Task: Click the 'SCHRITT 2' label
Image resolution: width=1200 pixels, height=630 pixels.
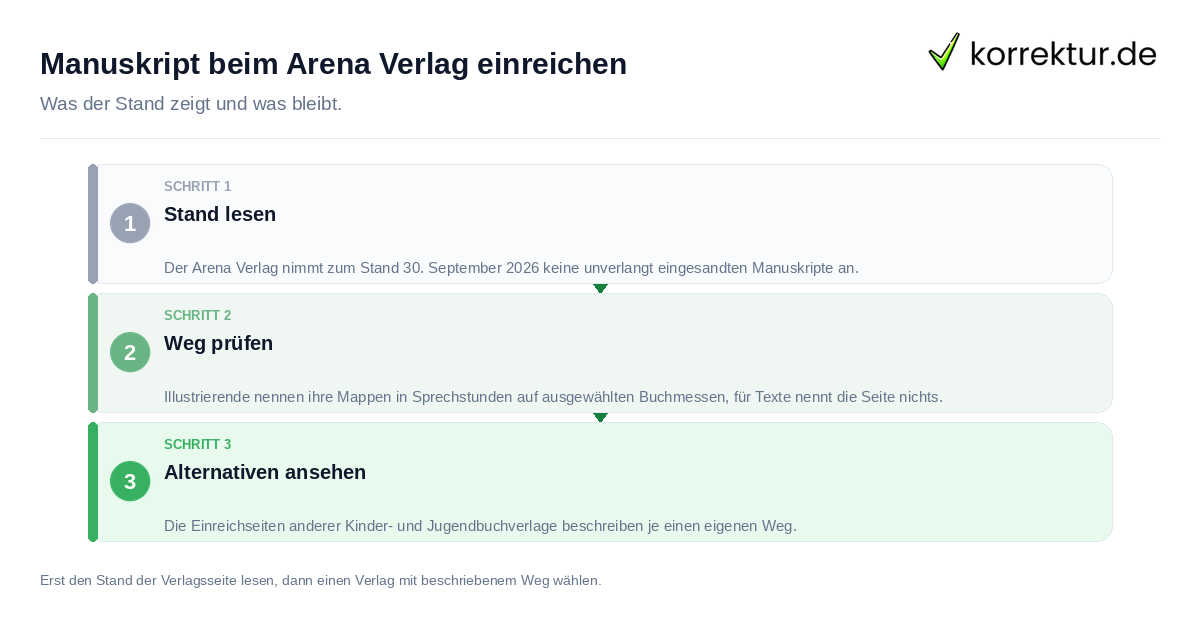Action: click(x=198, y=316)
